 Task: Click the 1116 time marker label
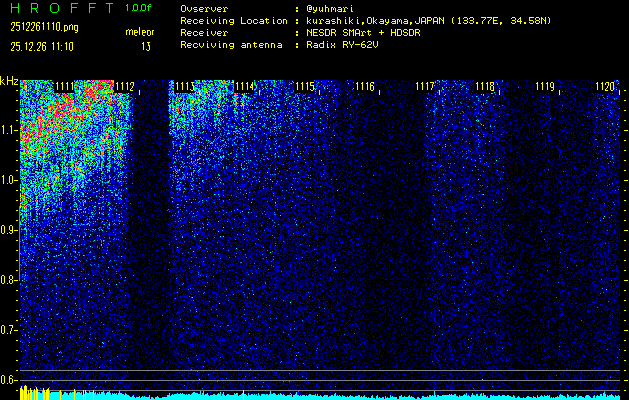click(x=365, y=86)
